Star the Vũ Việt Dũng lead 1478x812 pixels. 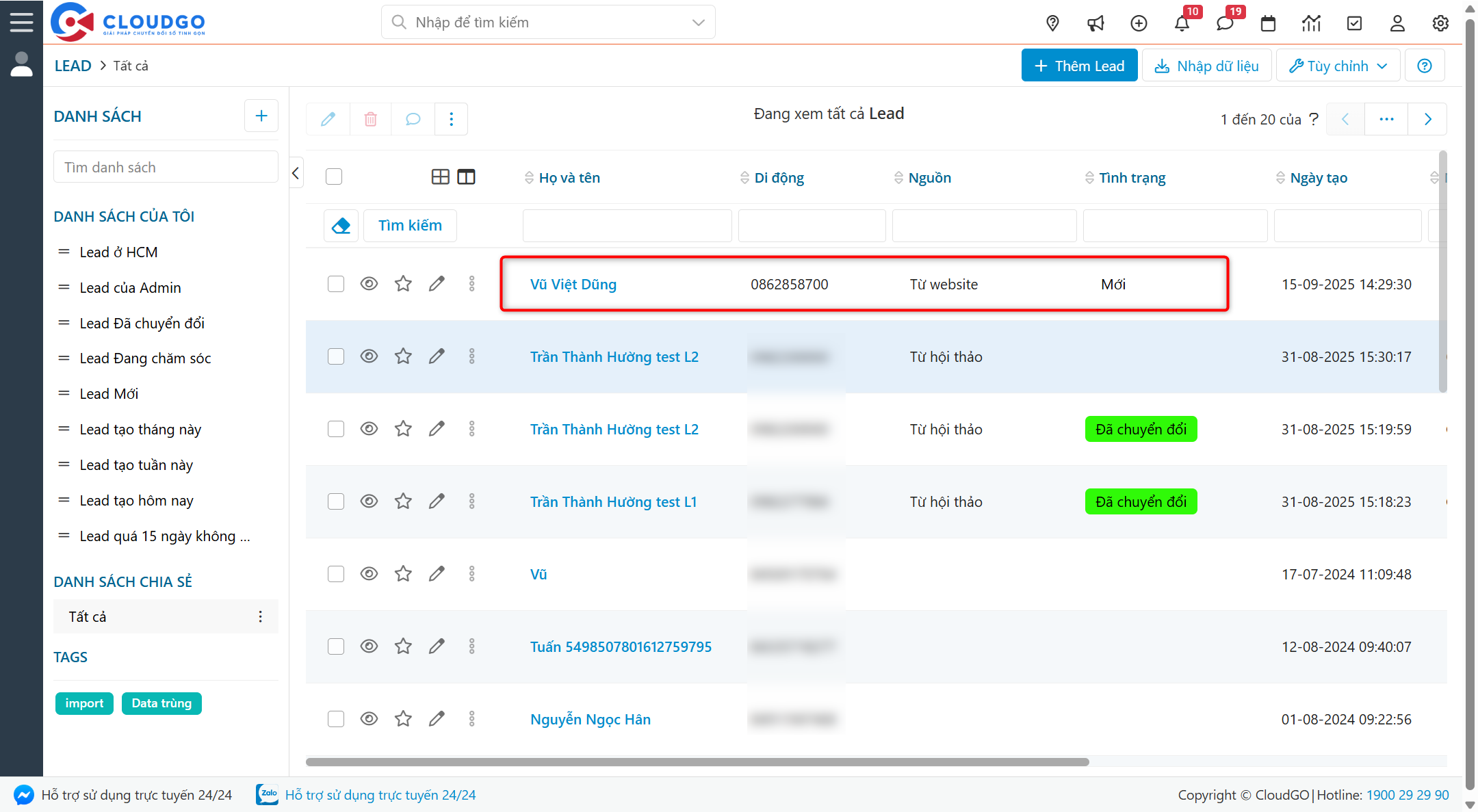click(403, 284)
